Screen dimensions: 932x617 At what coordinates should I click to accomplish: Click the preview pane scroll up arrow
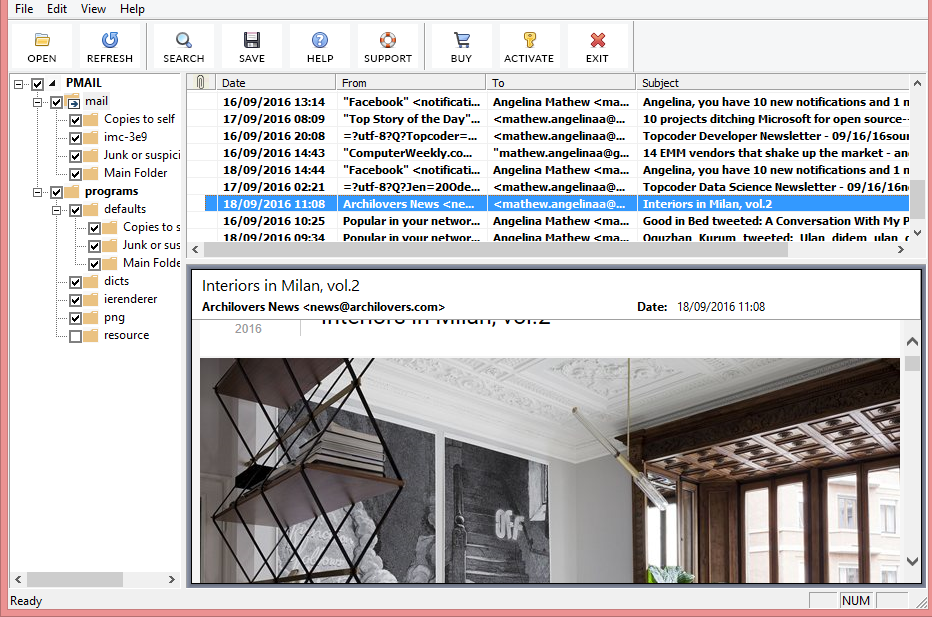coord(912,341)
